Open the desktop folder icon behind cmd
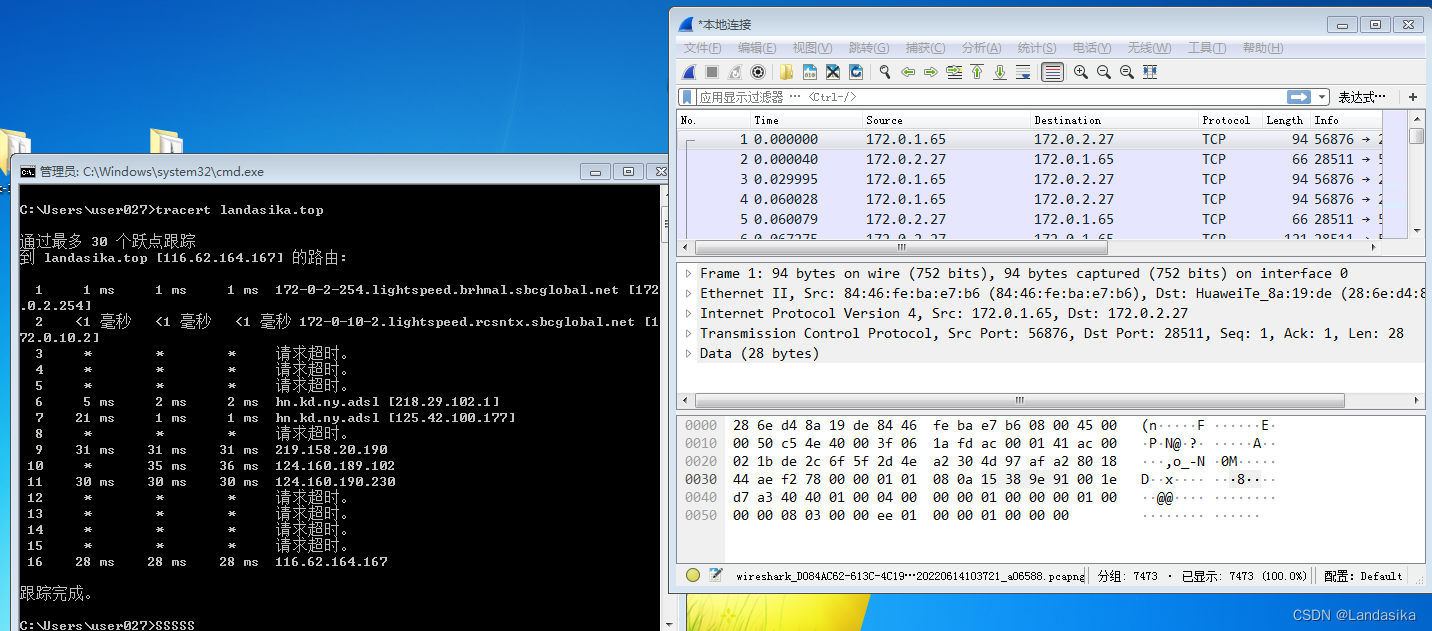Screen dimensions: 1432x631 click(165, 141)
